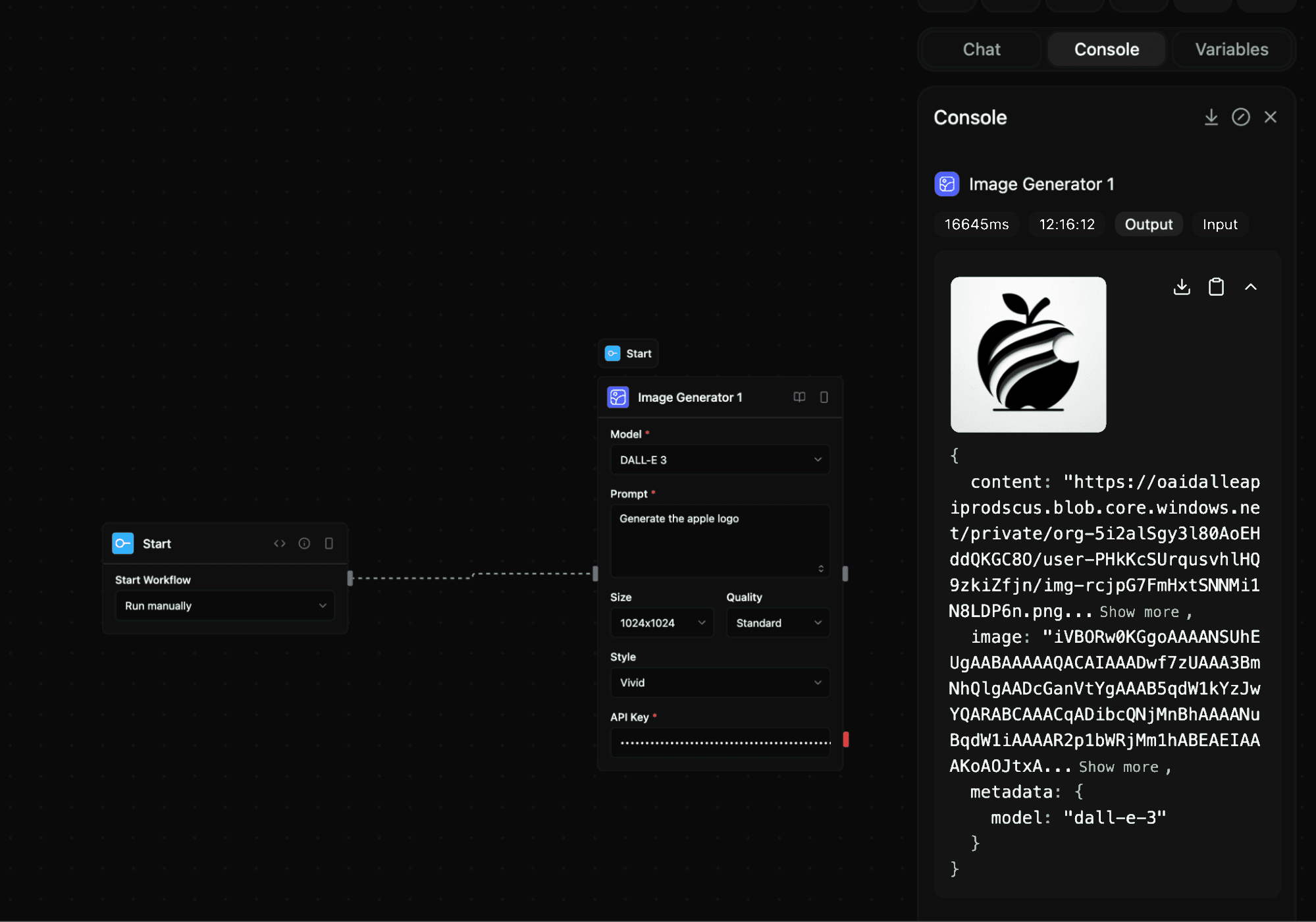
Task: Click the generated apple logo thumbnail
Action: pos(1028,354)
